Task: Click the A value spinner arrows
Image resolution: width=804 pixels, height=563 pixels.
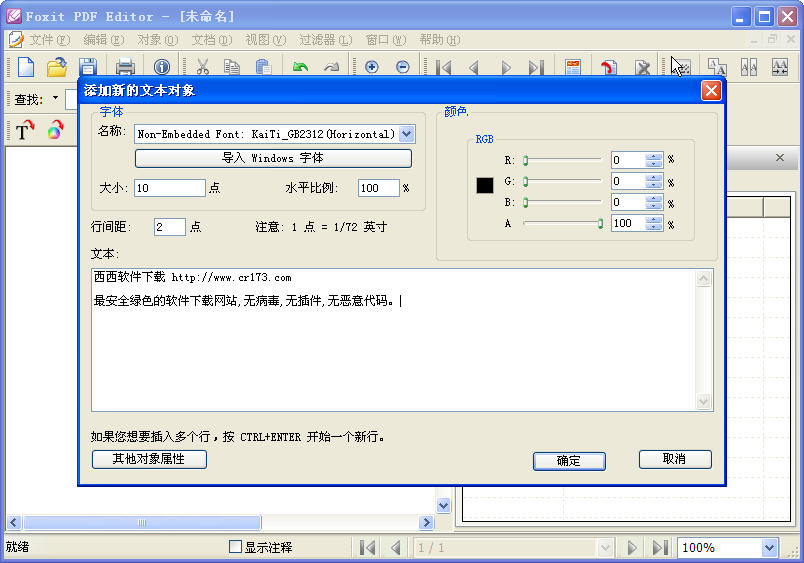Action: [653, 223]
